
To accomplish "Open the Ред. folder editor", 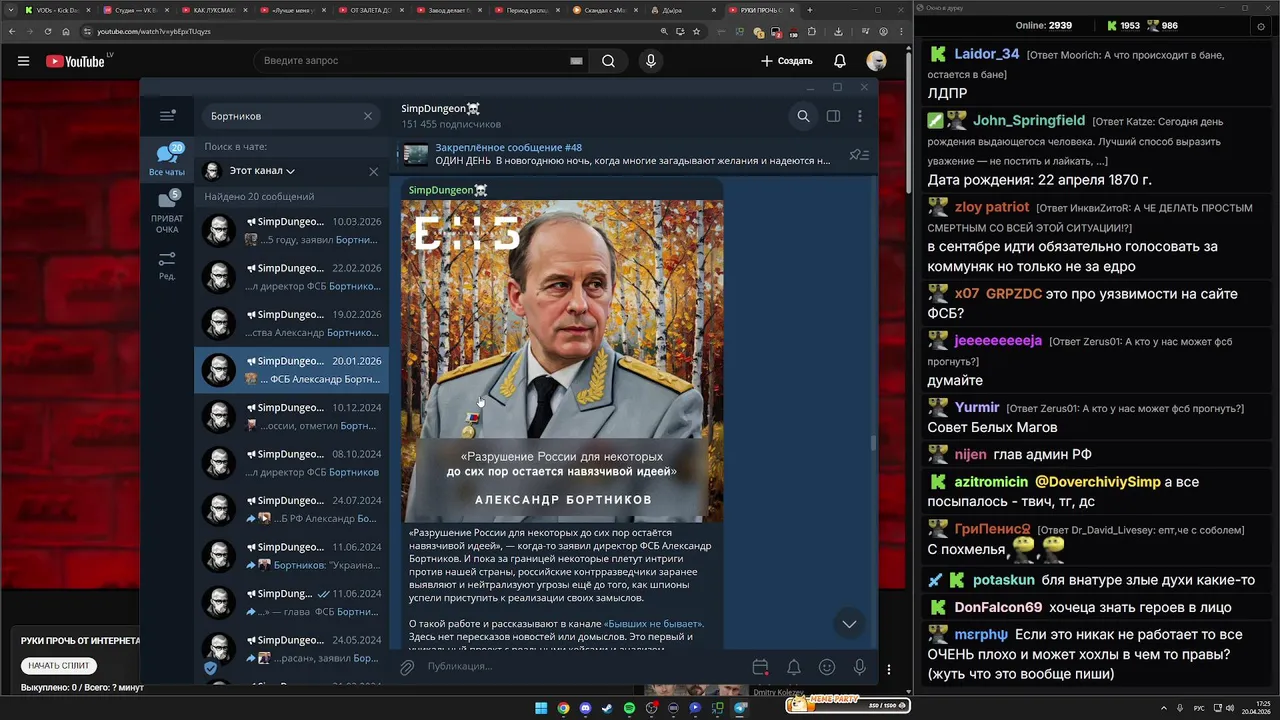I will point(167,265).
